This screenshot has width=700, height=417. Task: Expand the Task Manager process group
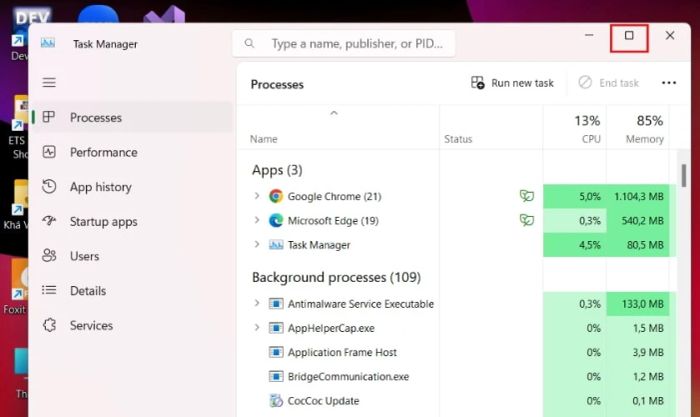point(257,245)
